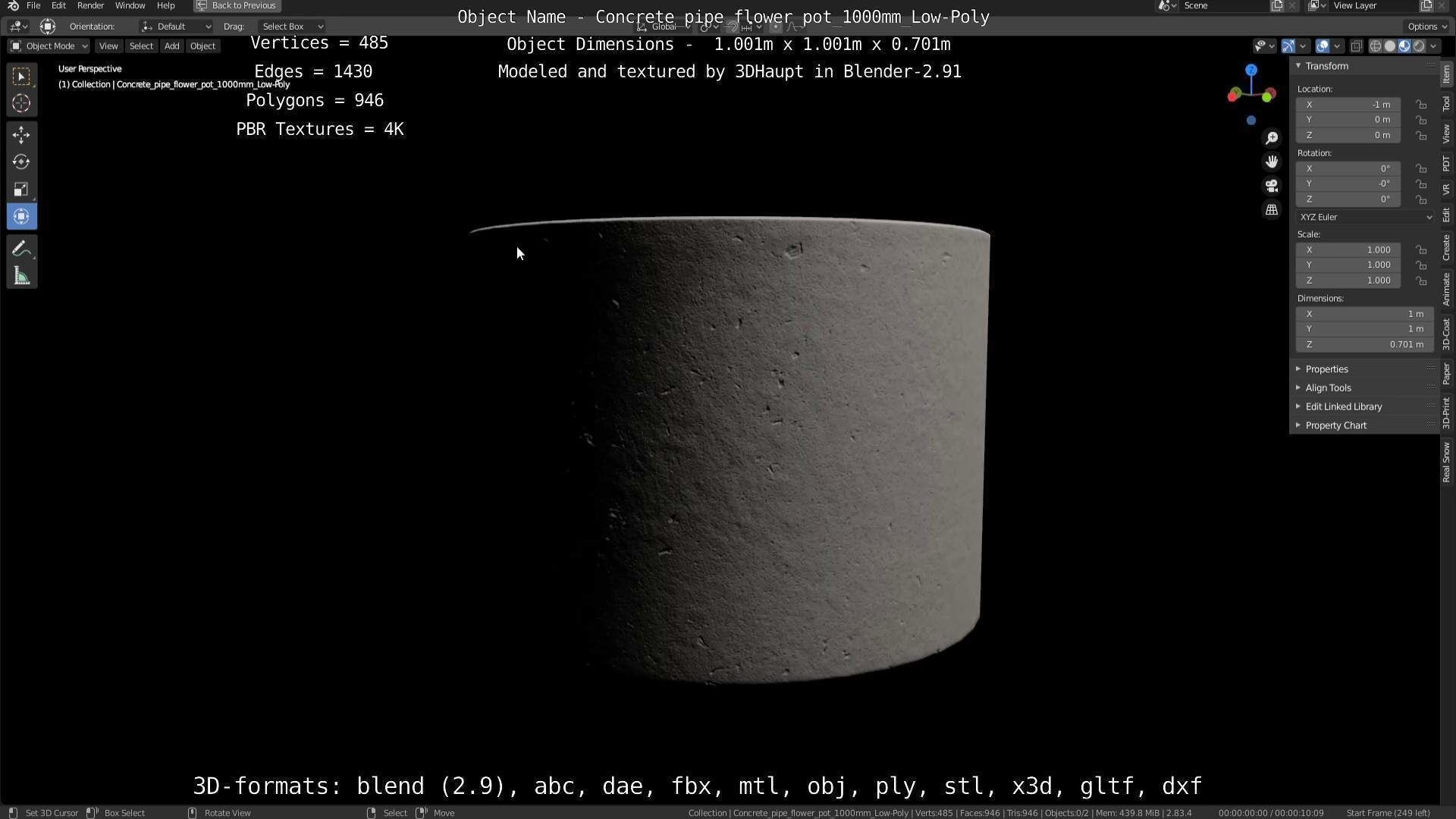
Task: Open the Orientation Default dropdown
Action: pos(176,27)
